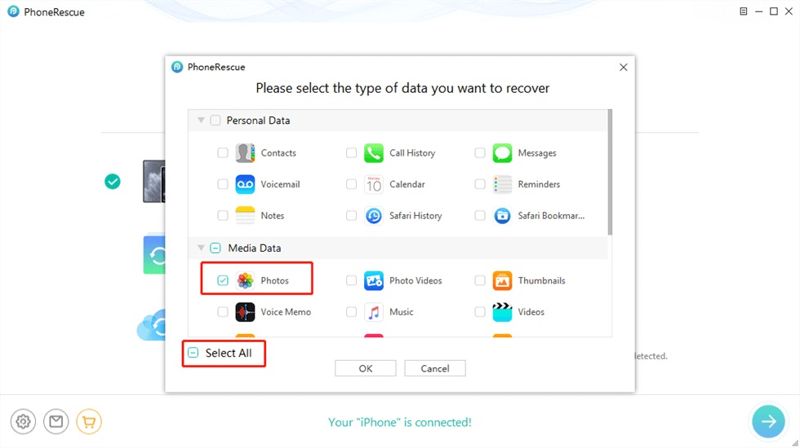This screenshot has width=800, height=448.
Task: Open the settings gear icon
Action: [23, 421]
